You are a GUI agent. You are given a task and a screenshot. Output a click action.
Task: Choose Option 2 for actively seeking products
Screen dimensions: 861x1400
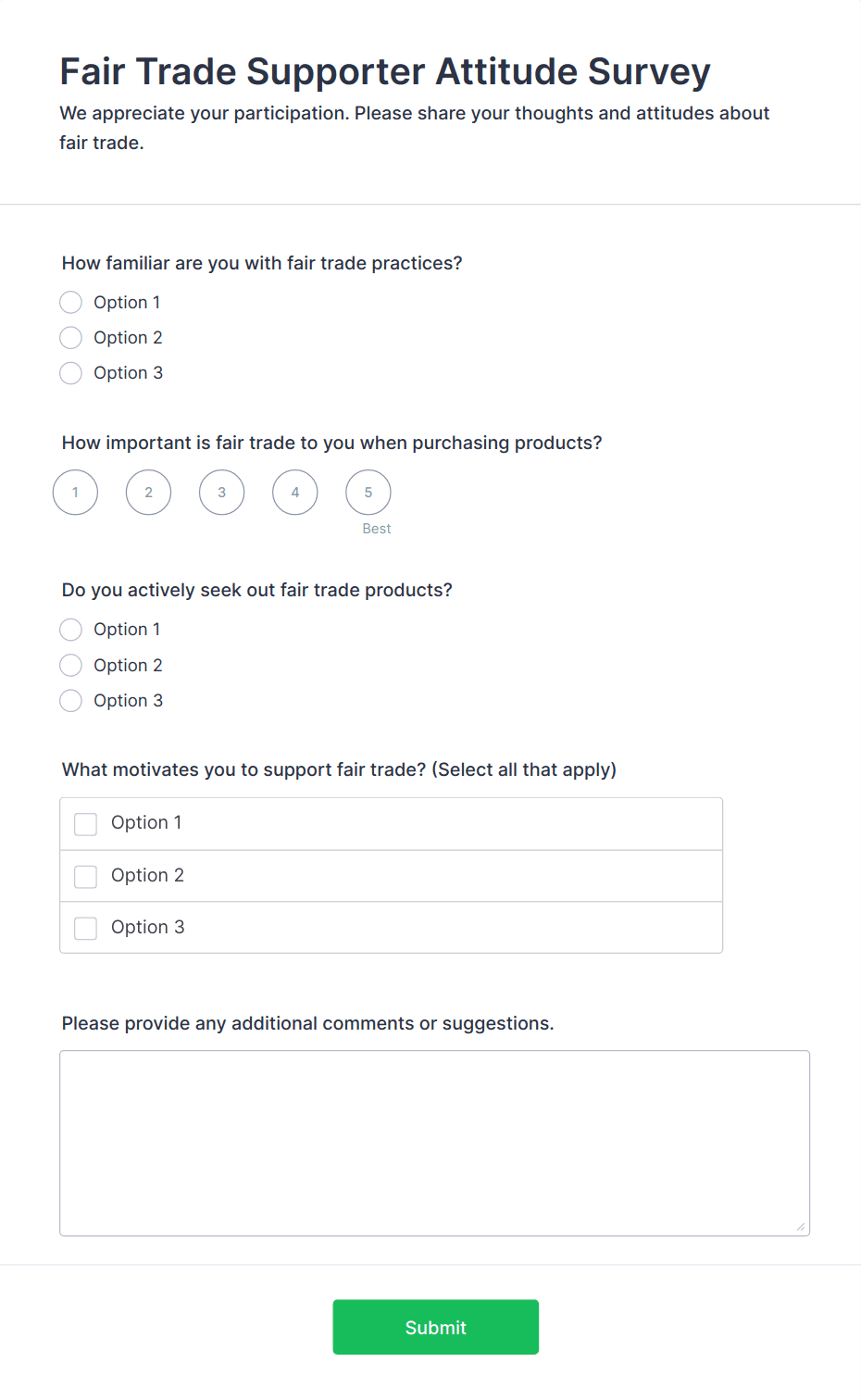tap(71, 666)
